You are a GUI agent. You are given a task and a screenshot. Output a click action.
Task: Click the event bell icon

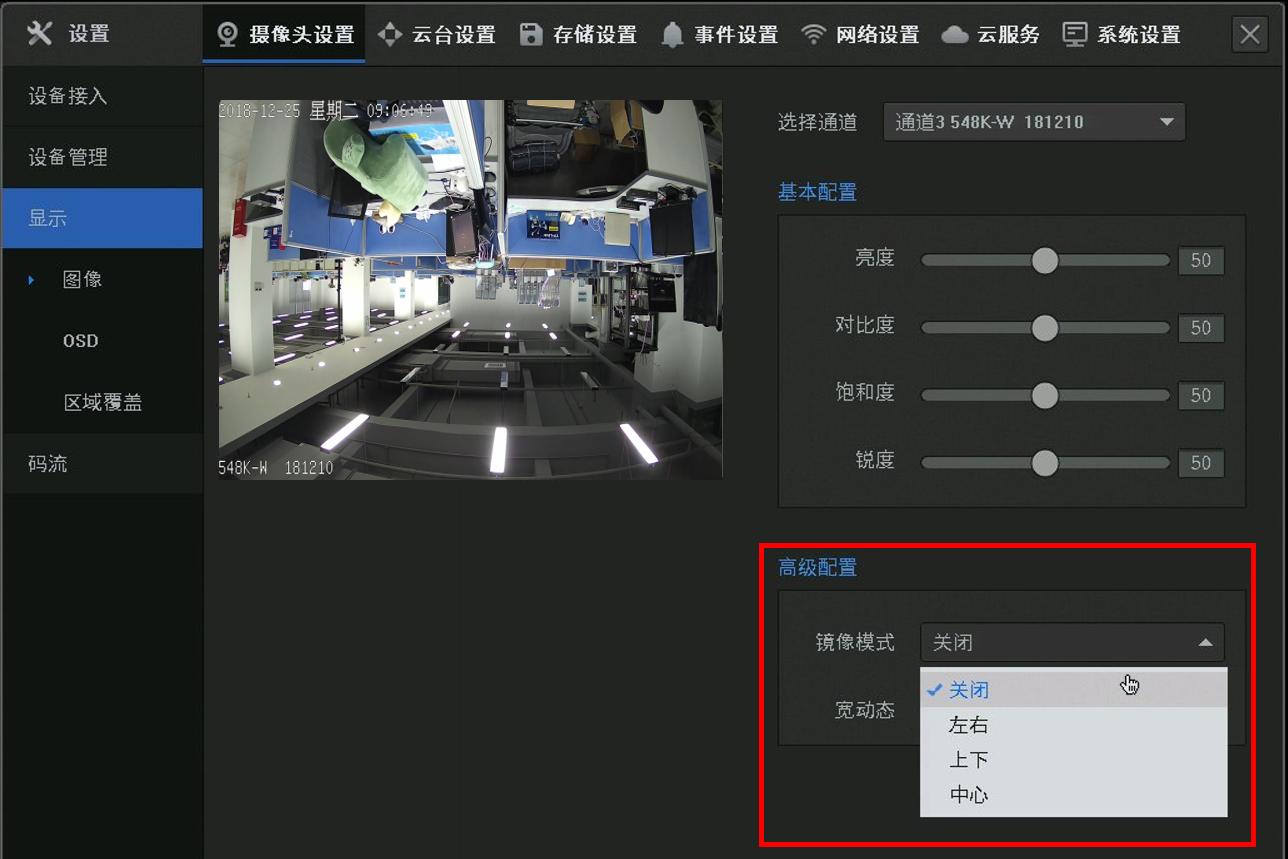click(x=673, y=35)
